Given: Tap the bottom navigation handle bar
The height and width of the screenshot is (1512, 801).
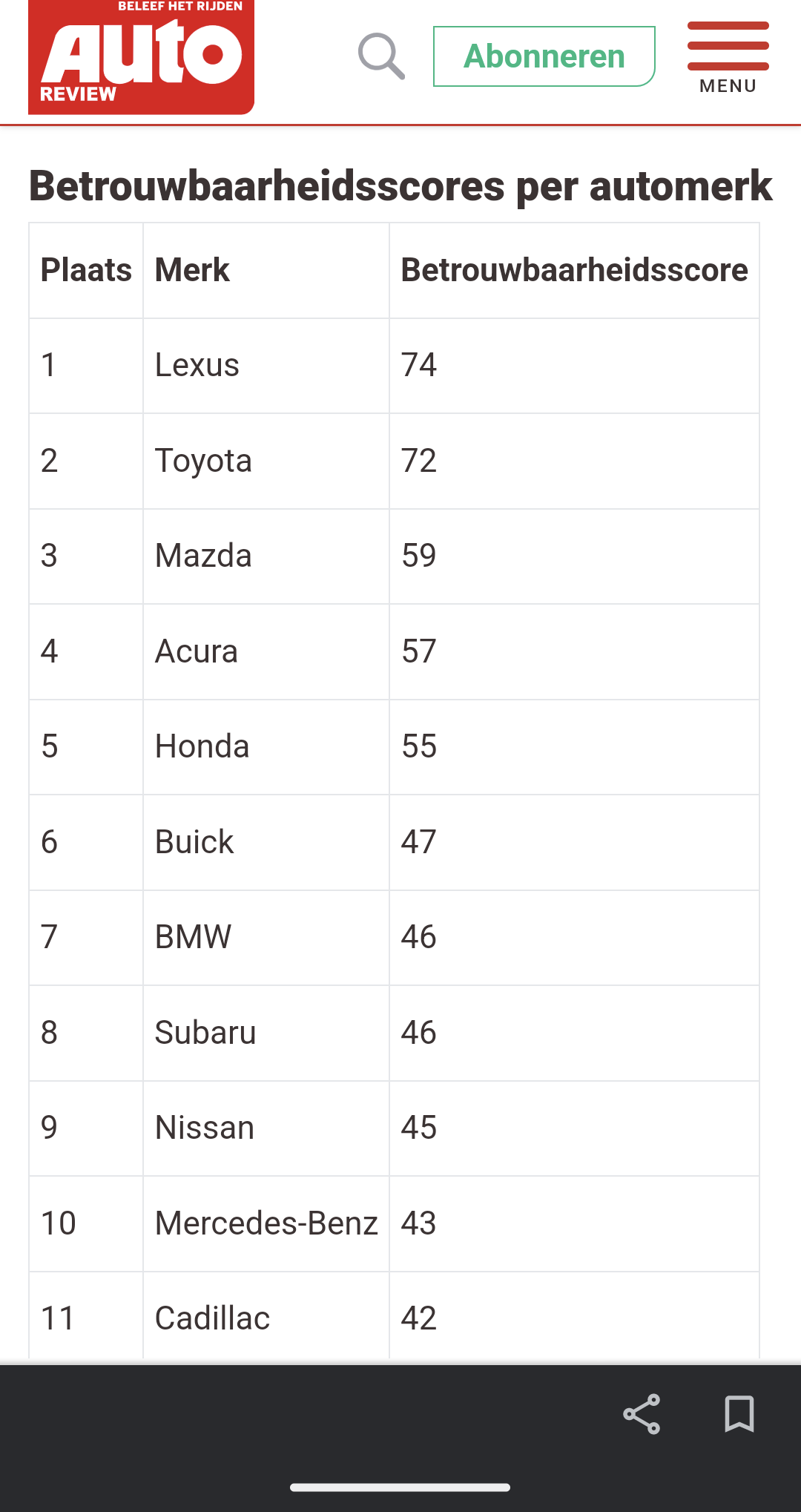Looking at the screenshot, I should (400, 1487).
